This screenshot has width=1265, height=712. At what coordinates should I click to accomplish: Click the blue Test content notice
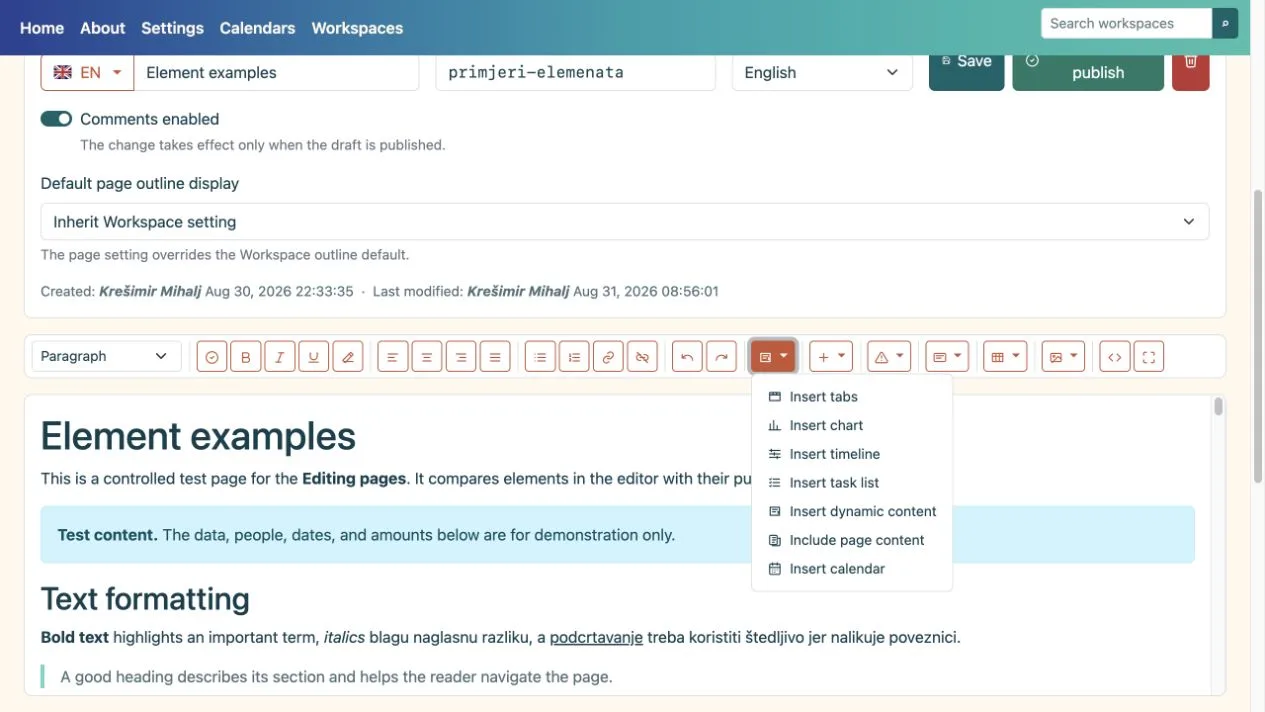[618, 535]
